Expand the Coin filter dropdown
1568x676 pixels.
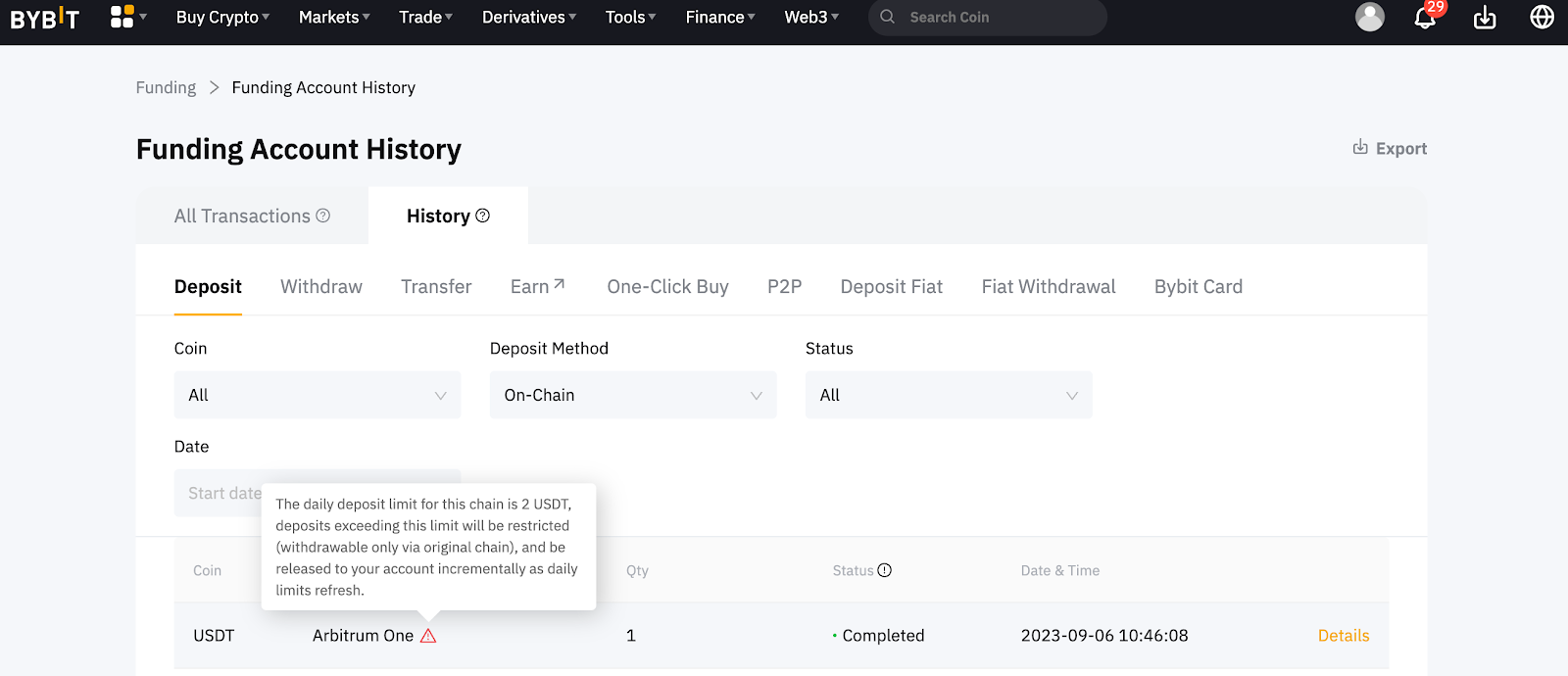pos(317,395)
